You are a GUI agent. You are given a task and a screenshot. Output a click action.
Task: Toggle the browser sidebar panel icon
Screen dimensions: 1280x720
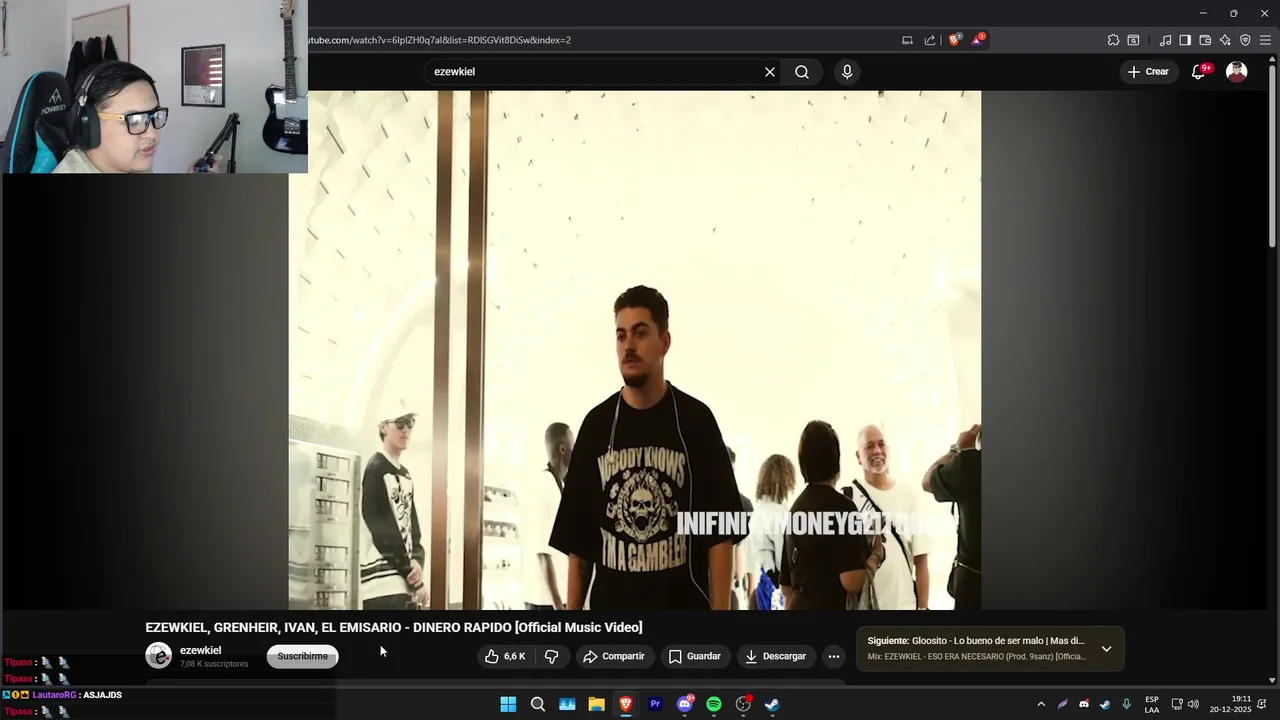coord(1185,40)
